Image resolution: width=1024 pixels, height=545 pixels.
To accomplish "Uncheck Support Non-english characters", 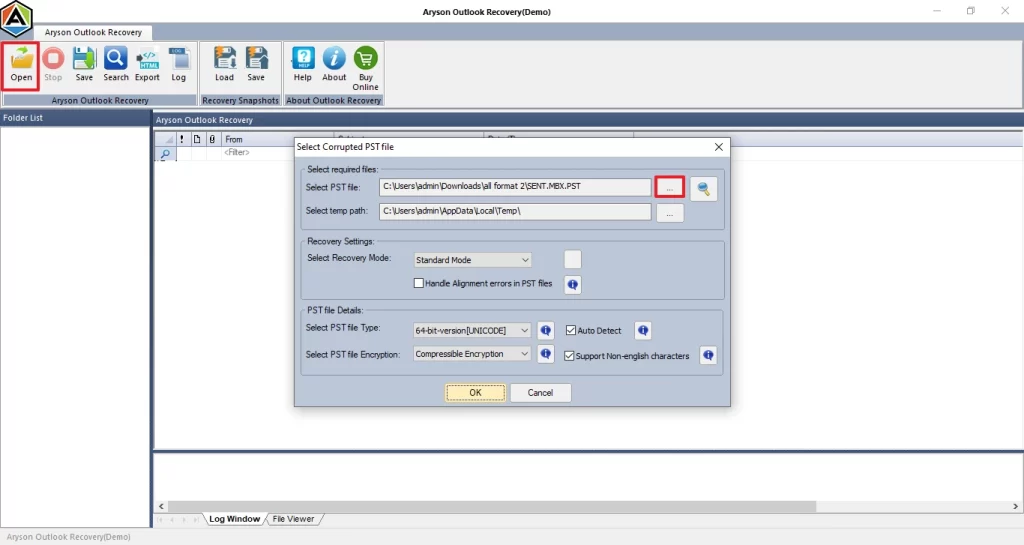I will [x=570, y=356].
